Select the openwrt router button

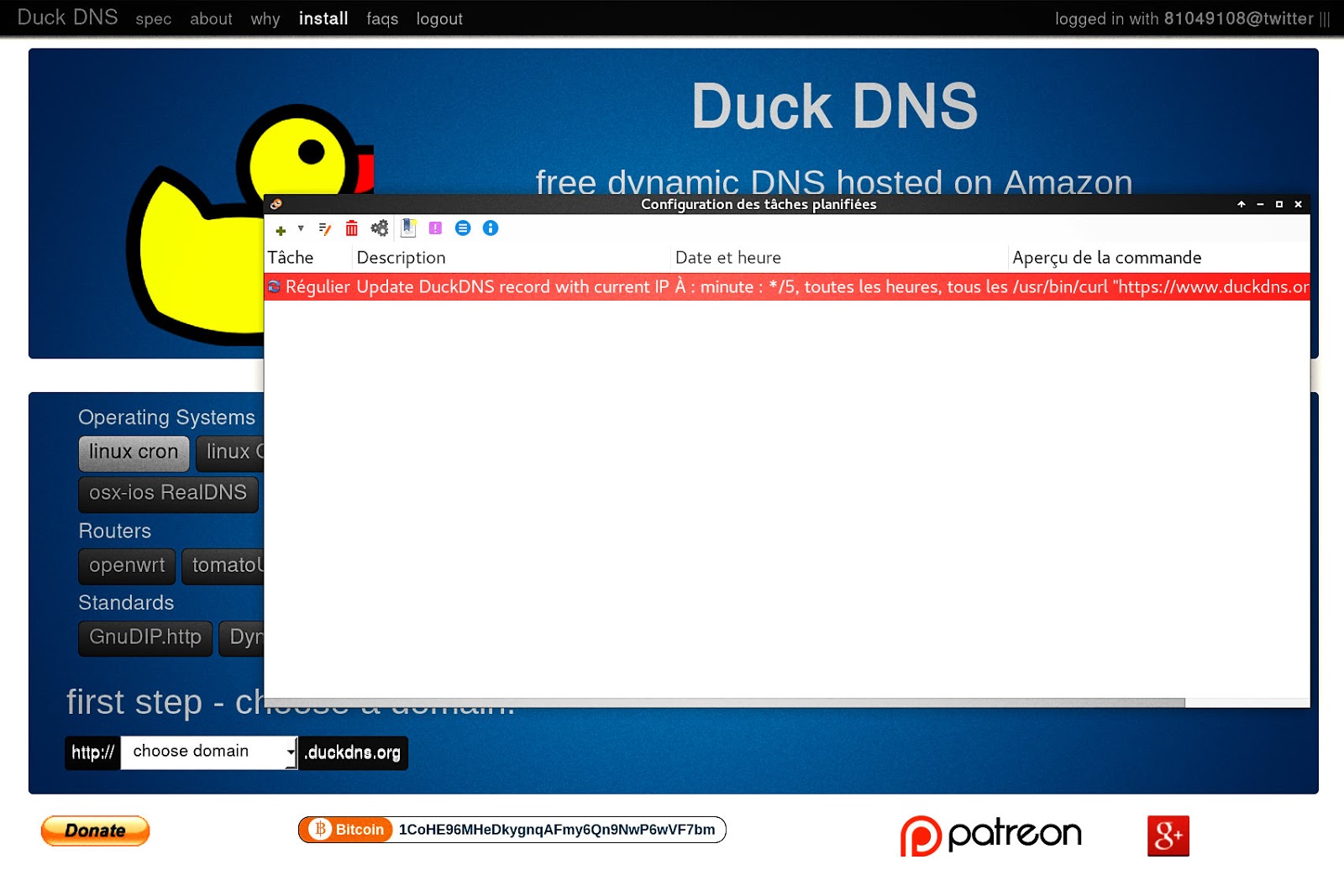(127, 566)
